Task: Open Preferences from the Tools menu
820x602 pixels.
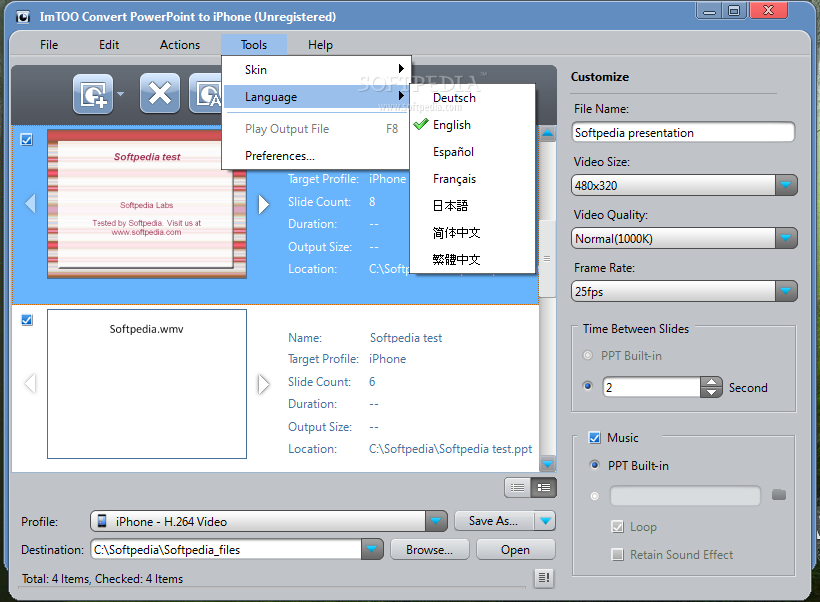Action: click(316, 156)
